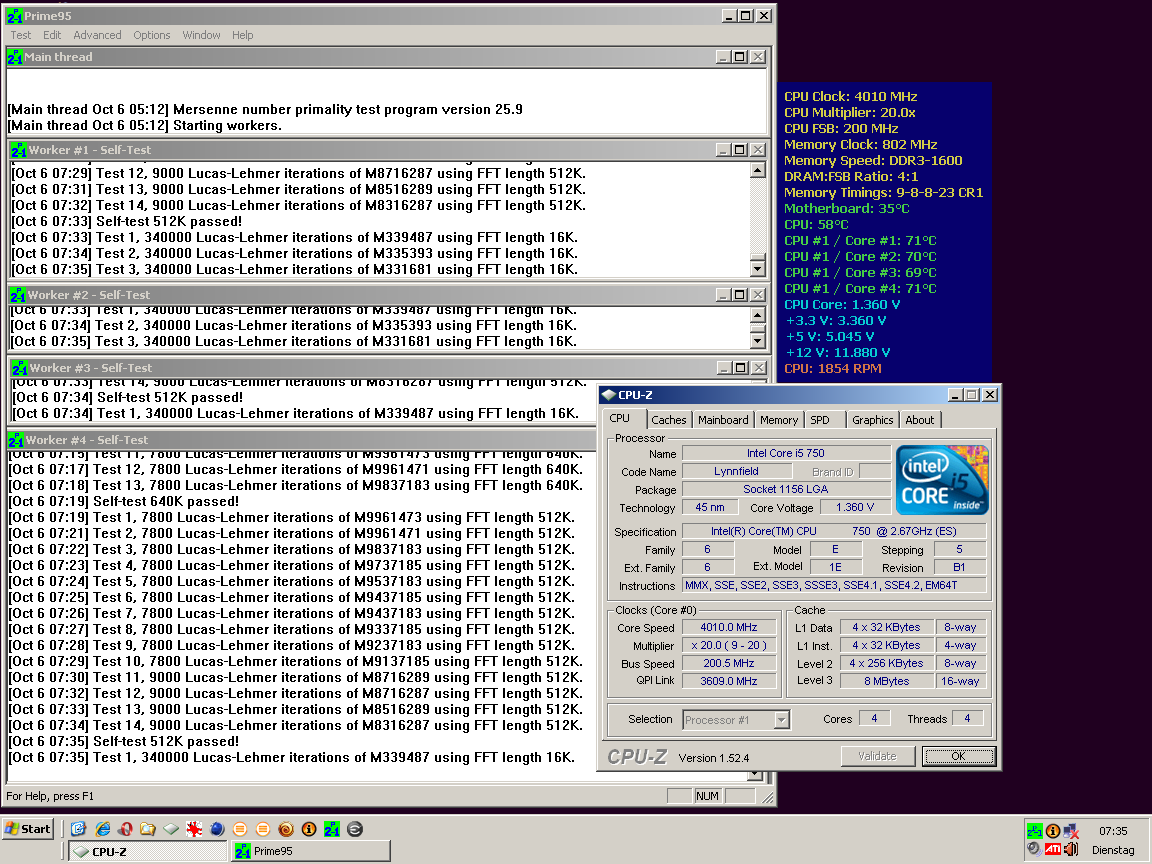Open the Windows Start menu
Screen dimensions: 1152x864
tap(28, 829)
